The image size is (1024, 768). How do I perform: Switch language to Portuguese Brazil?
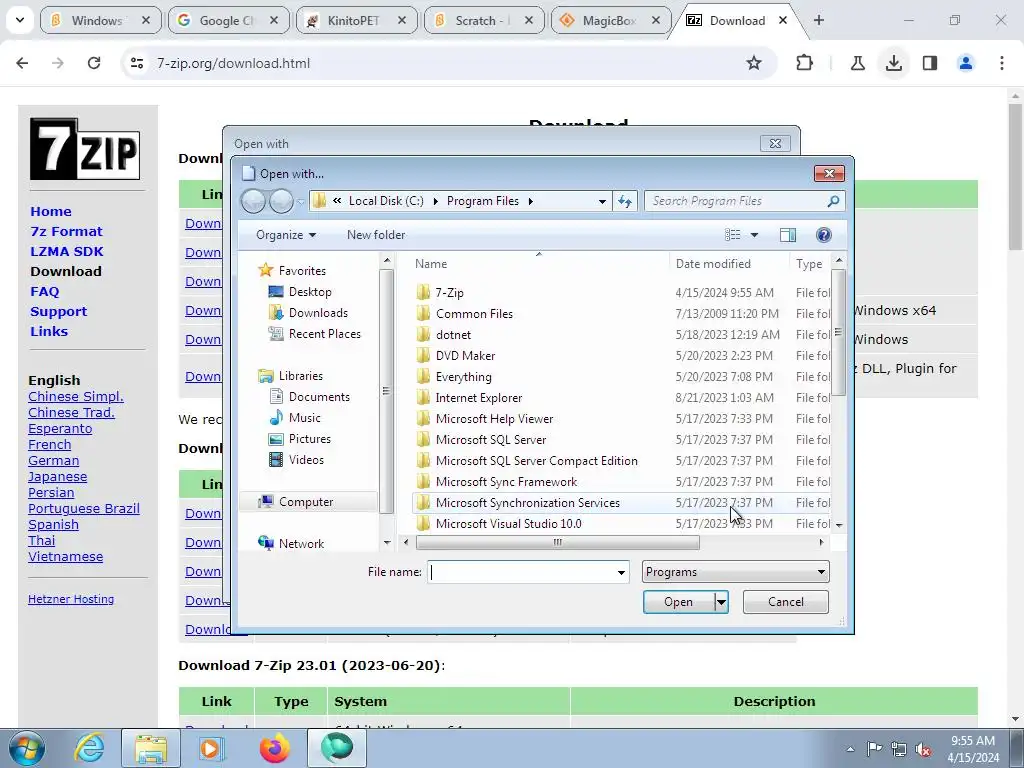tap(84, 509)
